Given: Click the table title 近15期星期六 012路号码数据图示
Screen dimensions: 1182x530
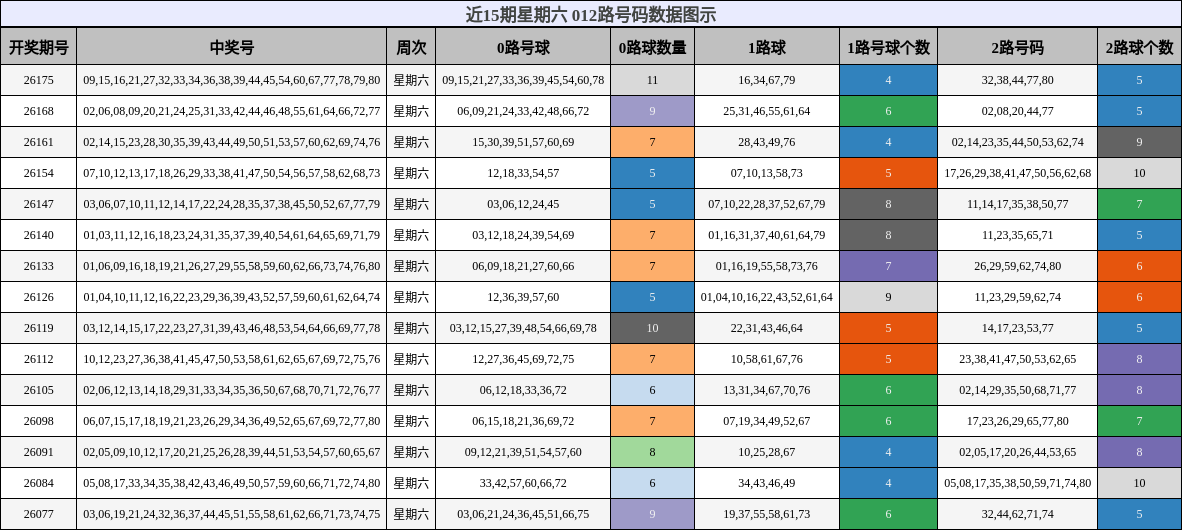Looking at the screenshot, I should [591, 14].
